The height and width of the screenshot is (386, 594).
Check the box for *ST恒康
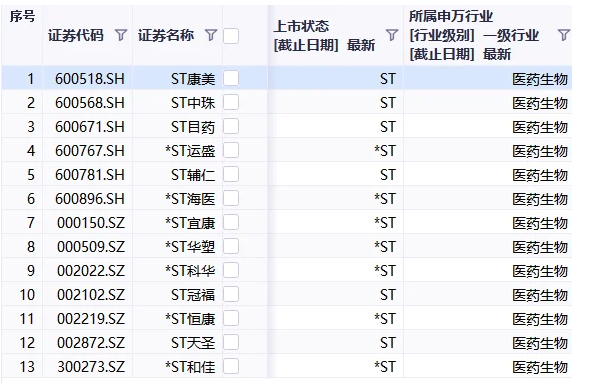click(231, 319)
